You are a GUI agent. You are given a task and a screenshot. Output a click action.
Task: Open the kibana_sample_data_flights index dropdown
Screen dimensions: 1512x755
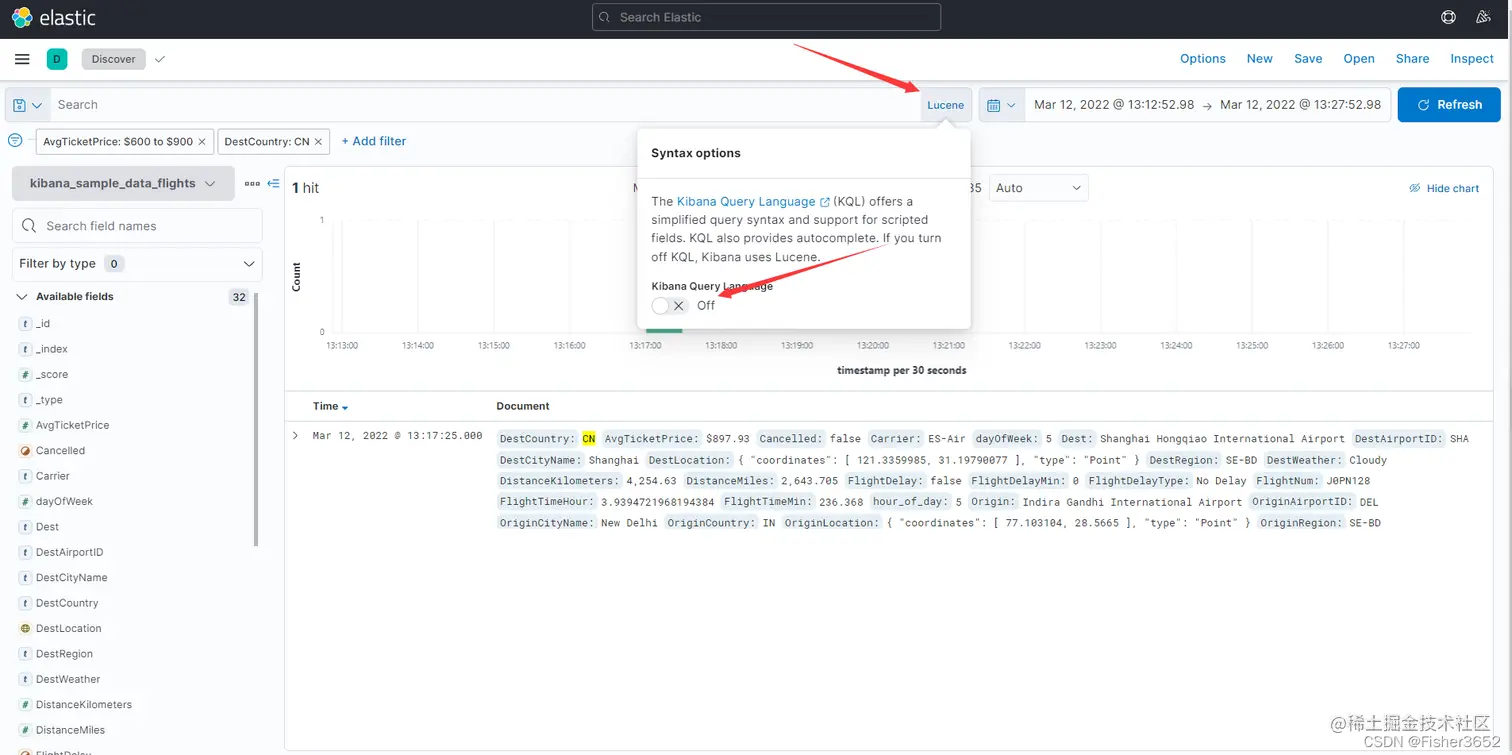click(123, 183)
